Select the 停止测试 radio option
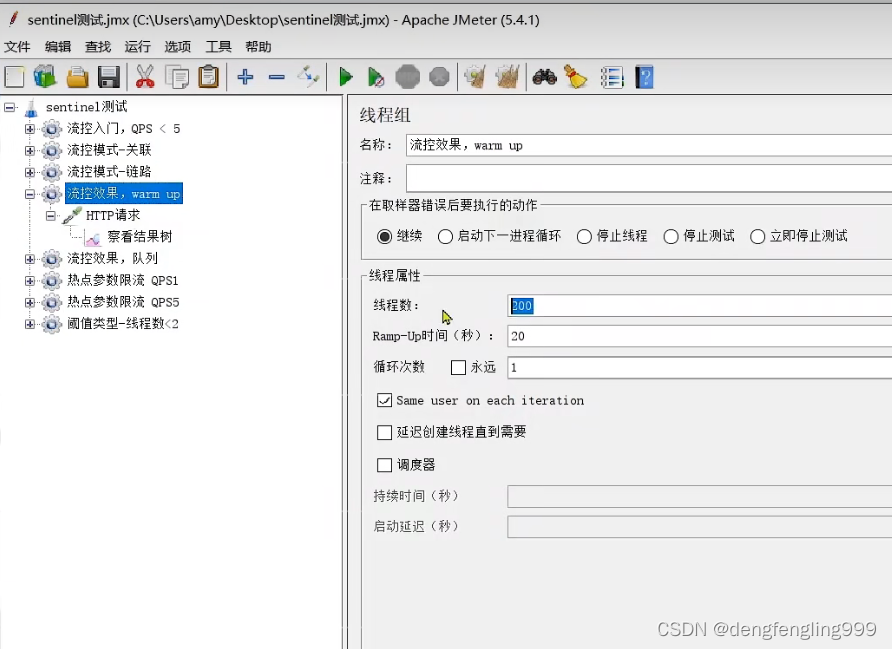892x649 pixels. (671, 236)
